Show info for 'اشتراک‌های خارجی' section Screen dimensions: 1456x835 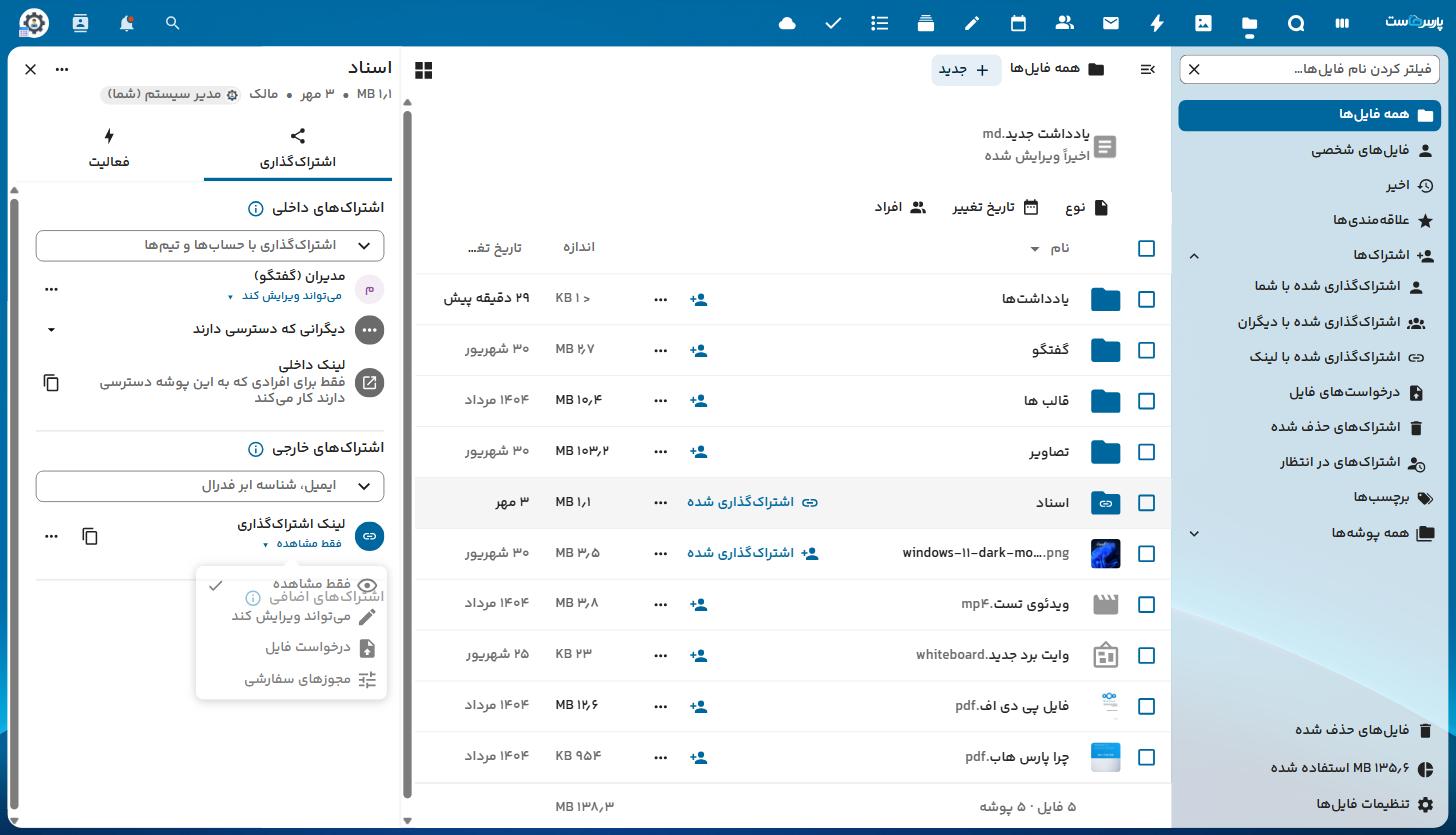click(x=255, y=449)
